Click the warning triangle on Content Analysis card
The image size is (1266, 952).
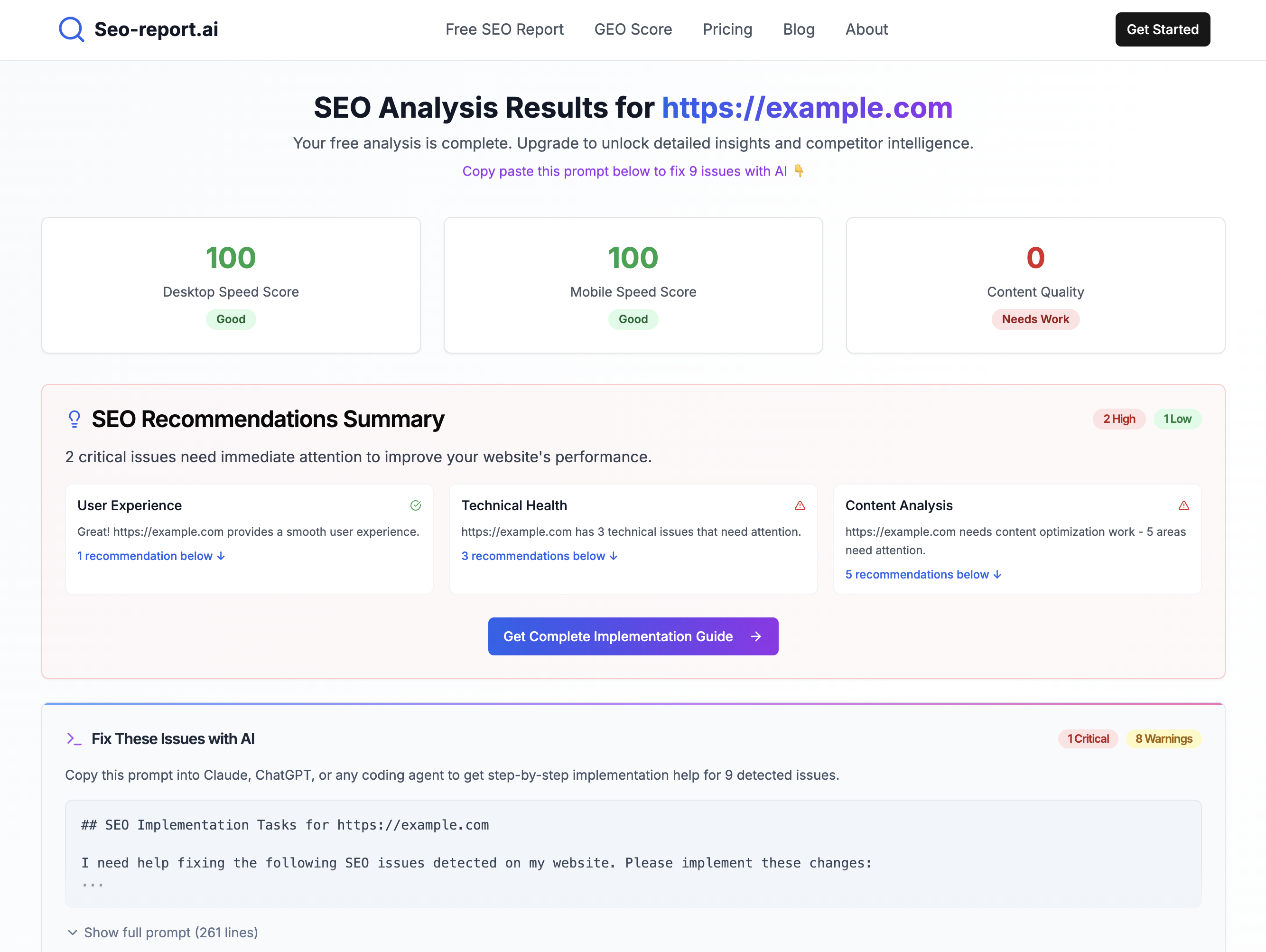click(x=1185, y=505)
